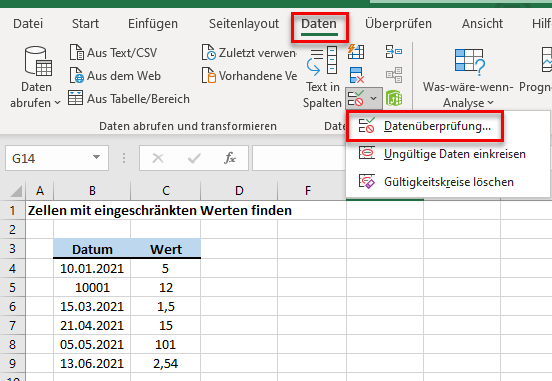Click the formula bar cancel X icon
552x381 pixels.
point(158,158)
